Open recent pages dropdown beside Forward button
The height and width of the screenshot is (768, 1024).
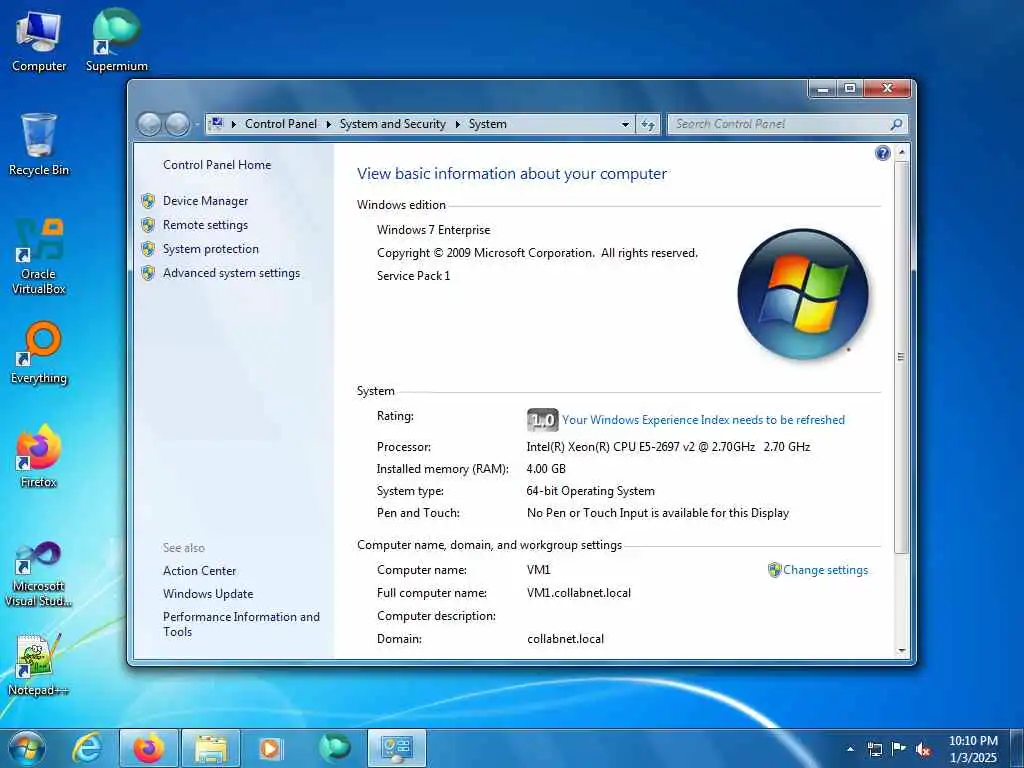point(196,124)
